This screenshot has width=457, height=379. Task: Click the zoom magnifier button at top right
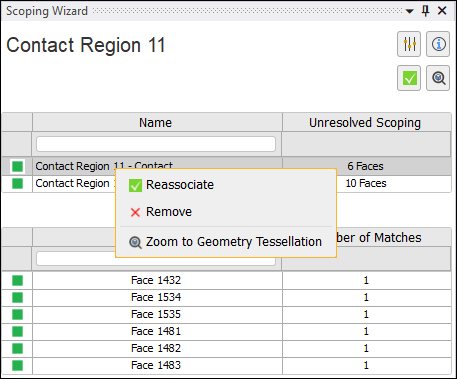pyautogui.click(x=438, y=78)
